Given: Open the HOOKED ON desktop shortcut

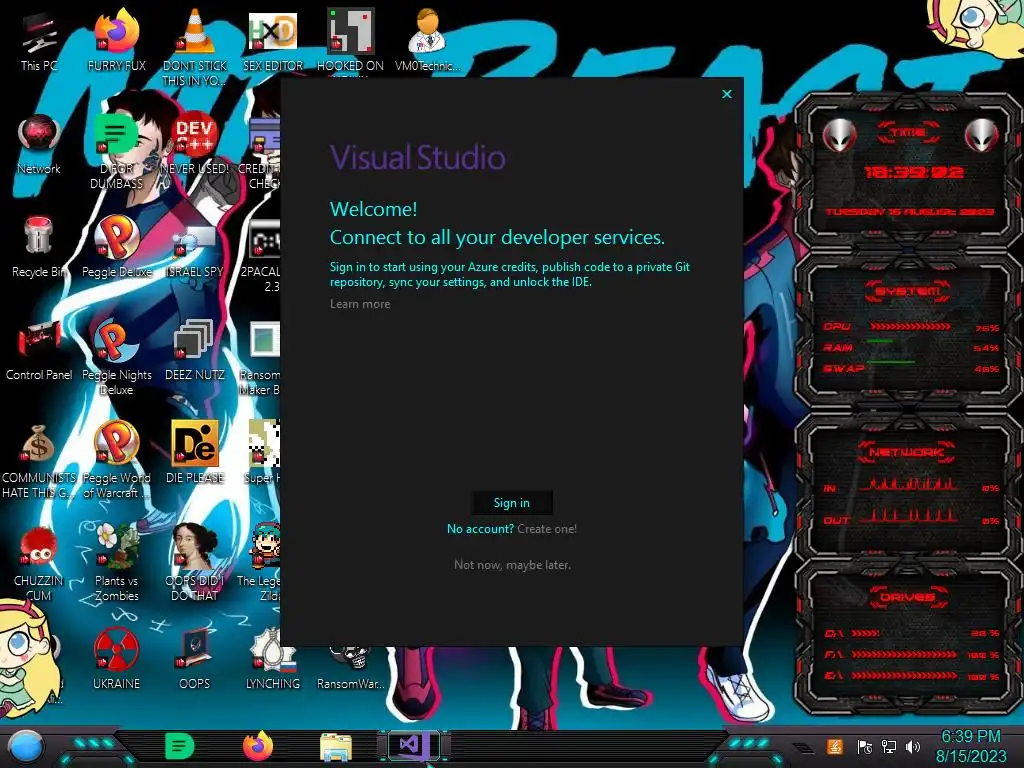Looking at the screenshot, I should [351, 42].
